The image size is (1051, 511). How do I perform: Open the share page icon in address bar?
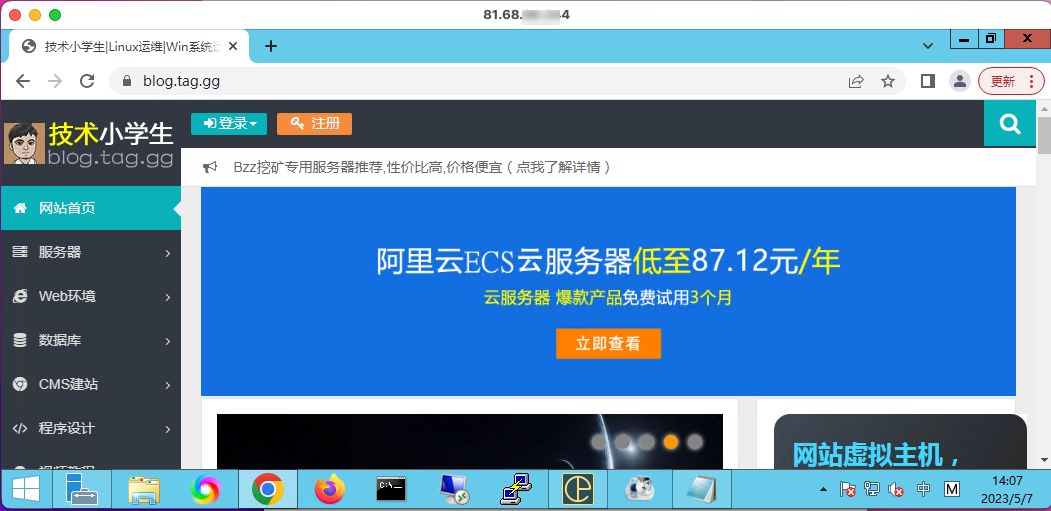856,81
